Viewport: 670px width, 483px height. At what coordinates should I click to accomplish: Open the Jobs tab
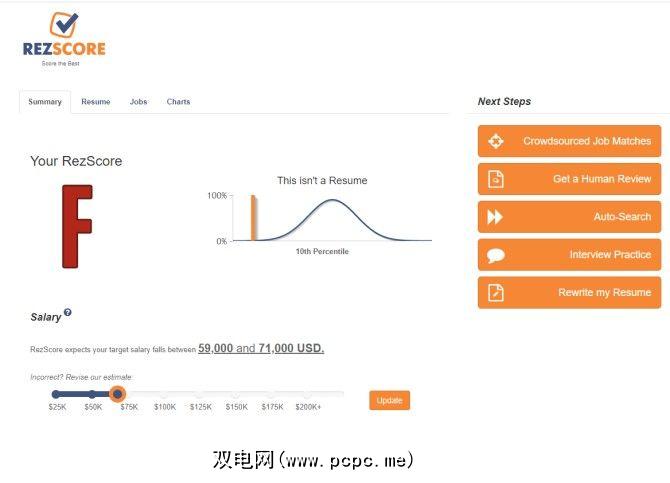[138, 102]
